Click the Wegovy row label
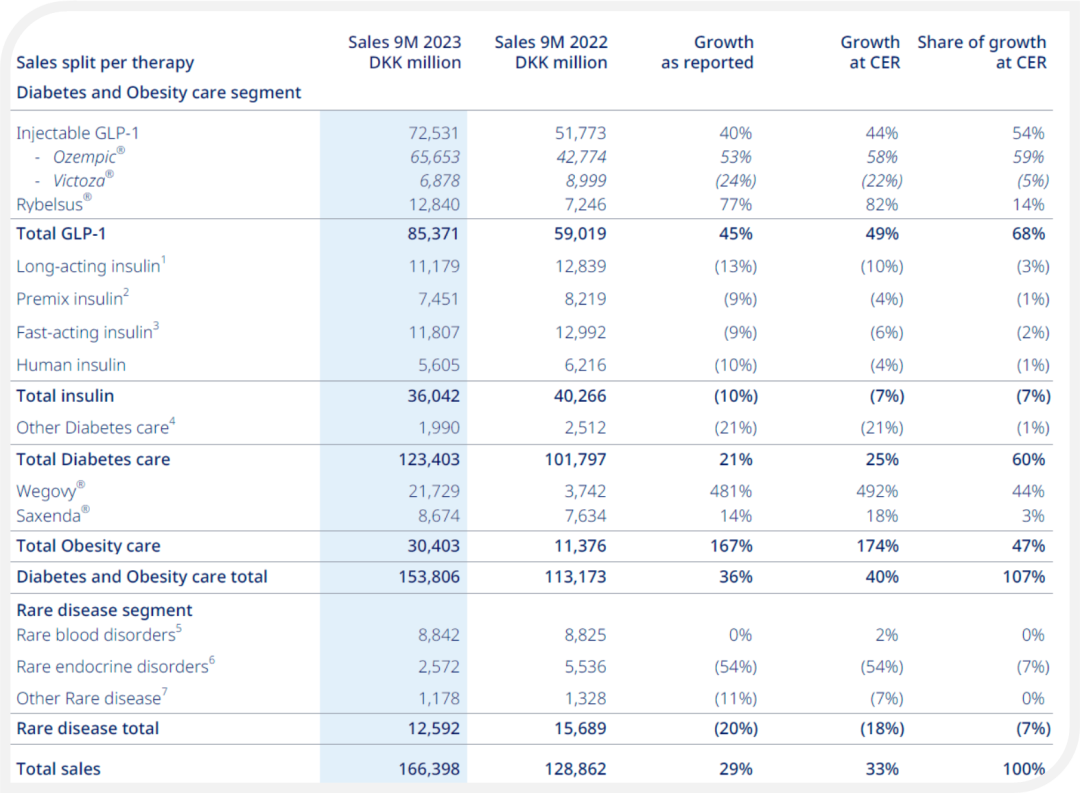 (50, 491)
